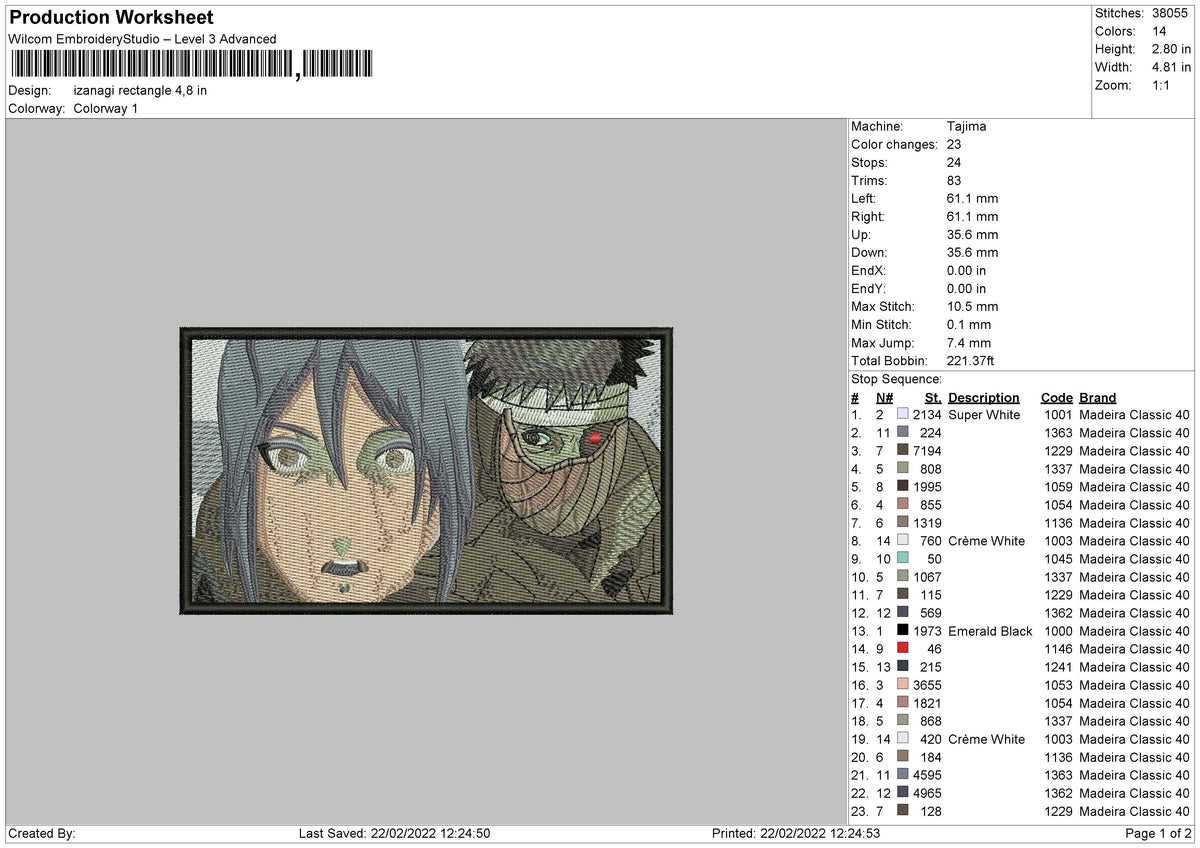Click the 'Emerald Black' description text

click(991, 631)
